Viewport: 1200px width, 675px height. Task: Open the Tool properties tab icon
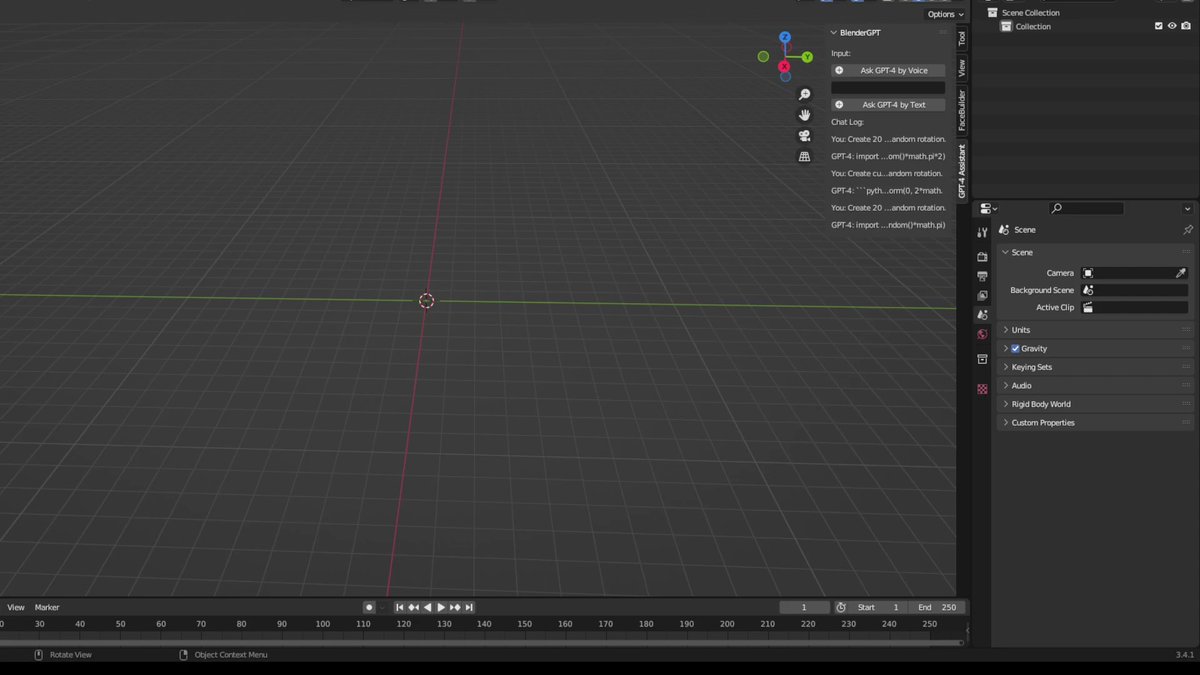point(982,232)
